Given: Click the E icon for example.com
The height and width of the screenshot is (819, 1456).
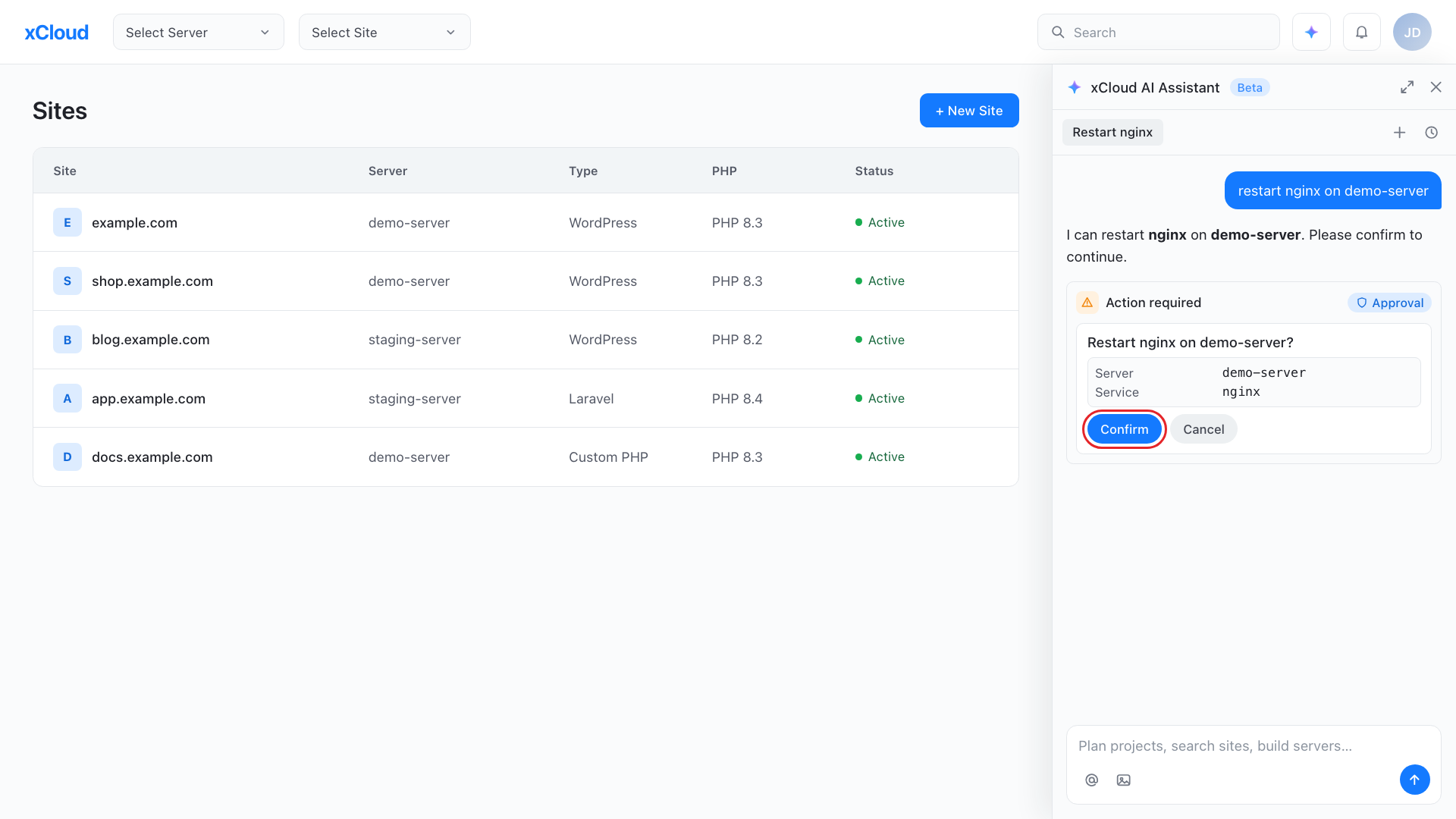Looking at the screenshot, I should 67,222.
